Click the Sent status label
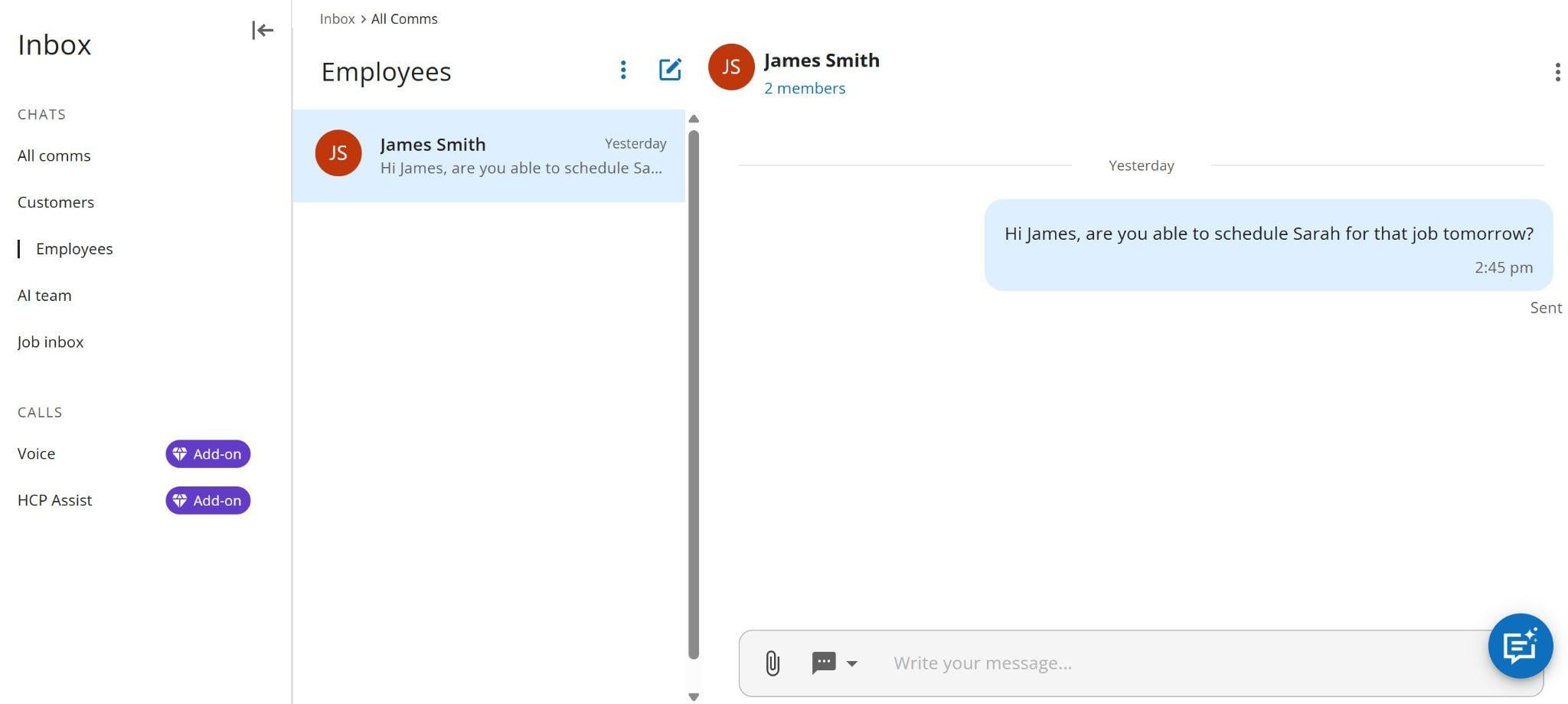 point(1546,308)
